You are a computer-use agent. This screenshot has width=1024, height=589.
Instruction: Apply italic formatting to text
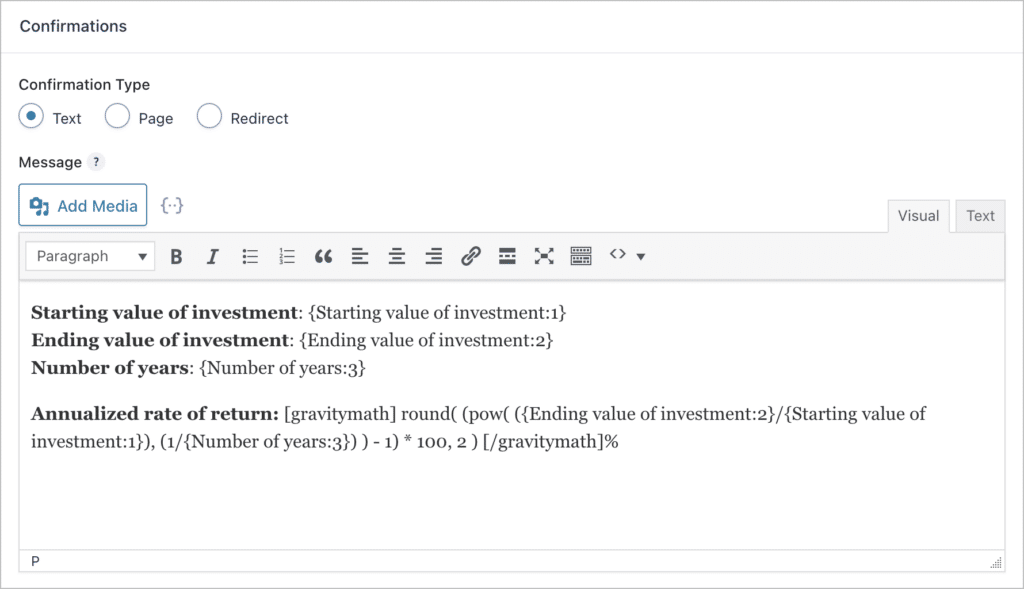(x=212, y=257)
